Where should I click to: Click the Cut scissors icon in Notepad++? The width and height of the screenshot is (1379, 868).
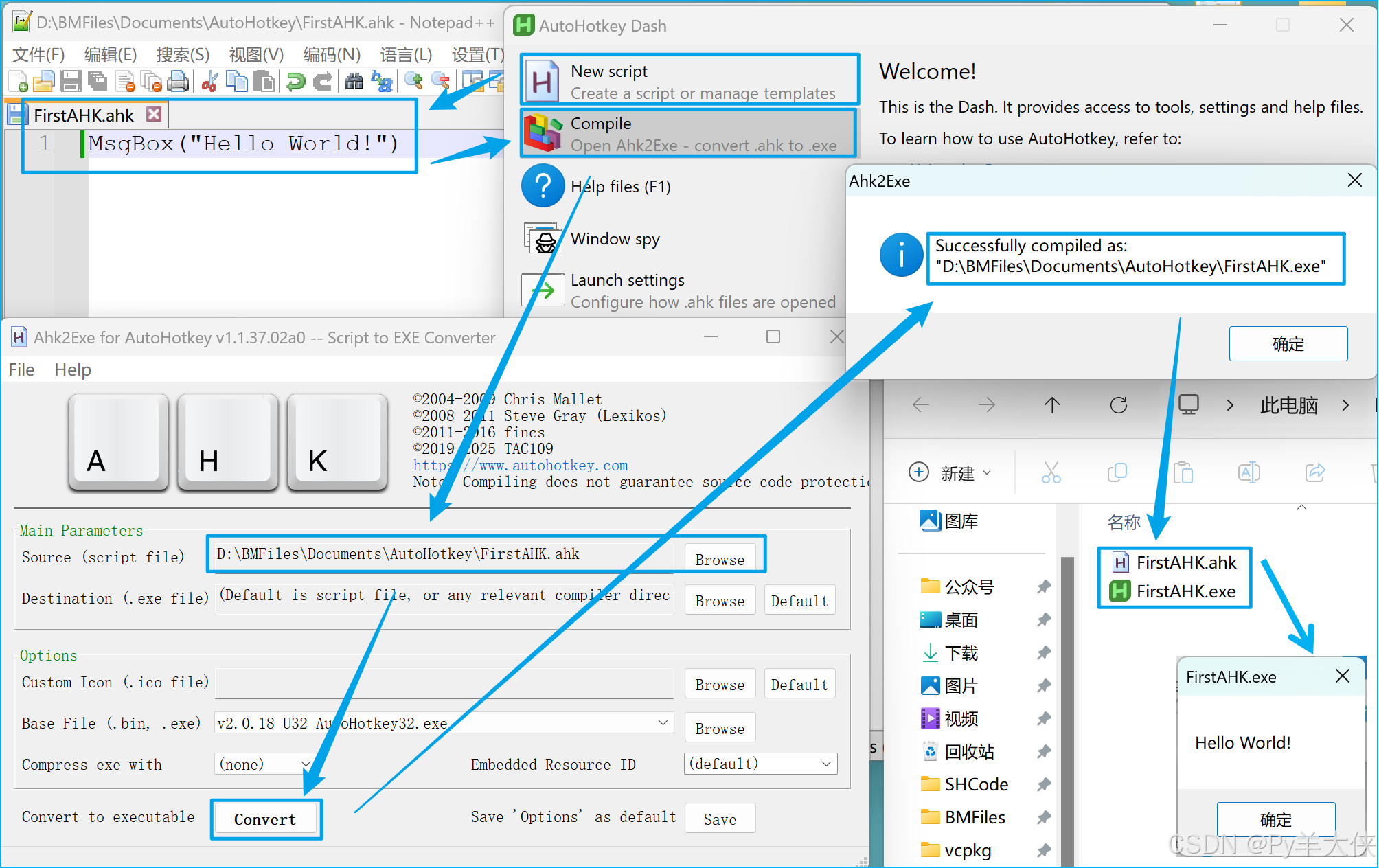[x=210, y=82]
